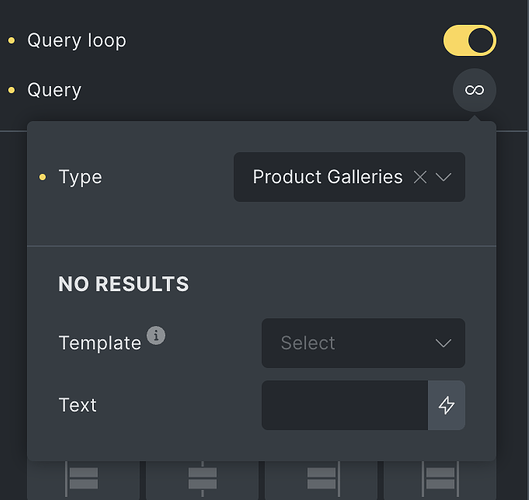Click the yellow dot beside Query

click(x=11, y=90)
